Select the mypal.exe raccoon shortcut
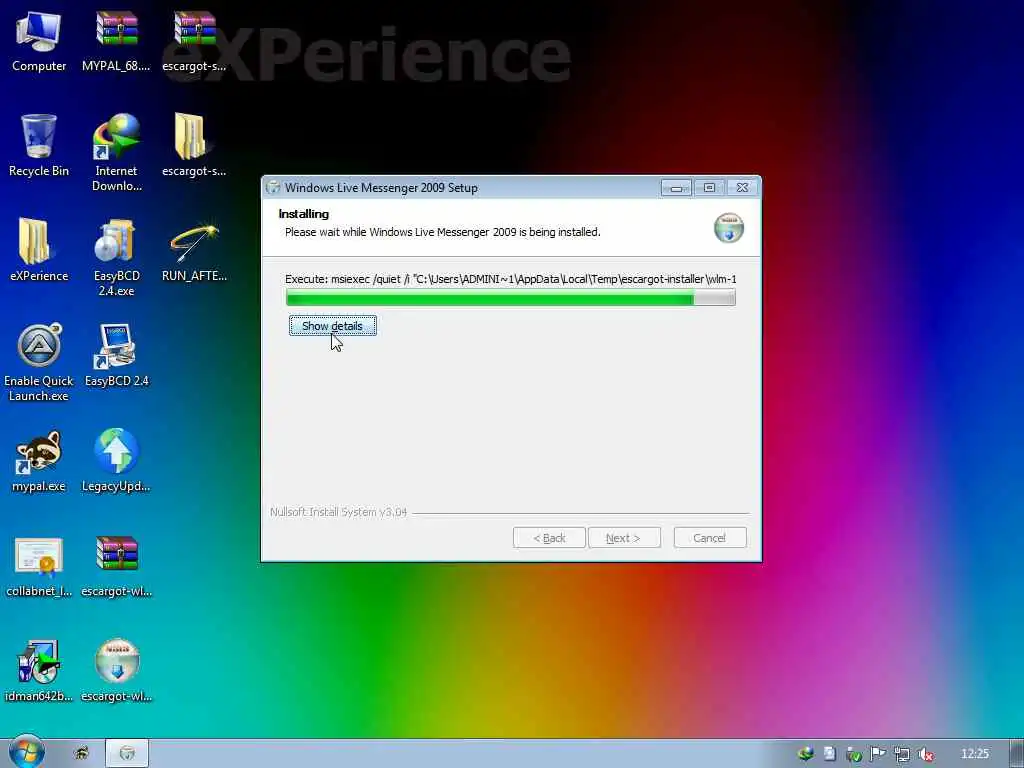Screen dimensions: 1024x768 [x=39, y=460]
